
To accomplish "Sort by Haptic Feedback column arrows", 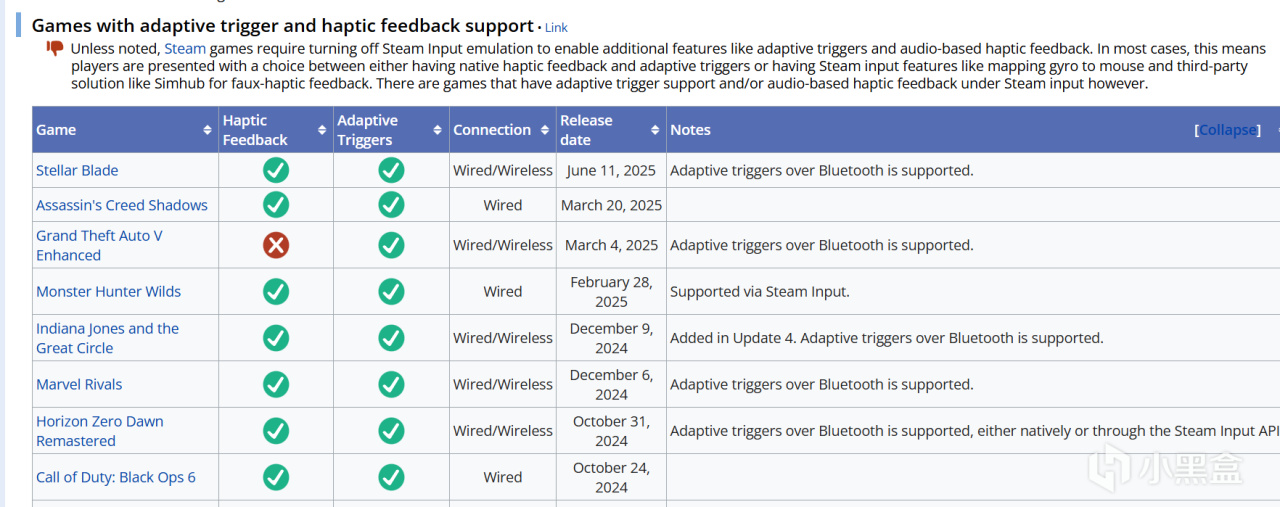I will pos(322,130).
